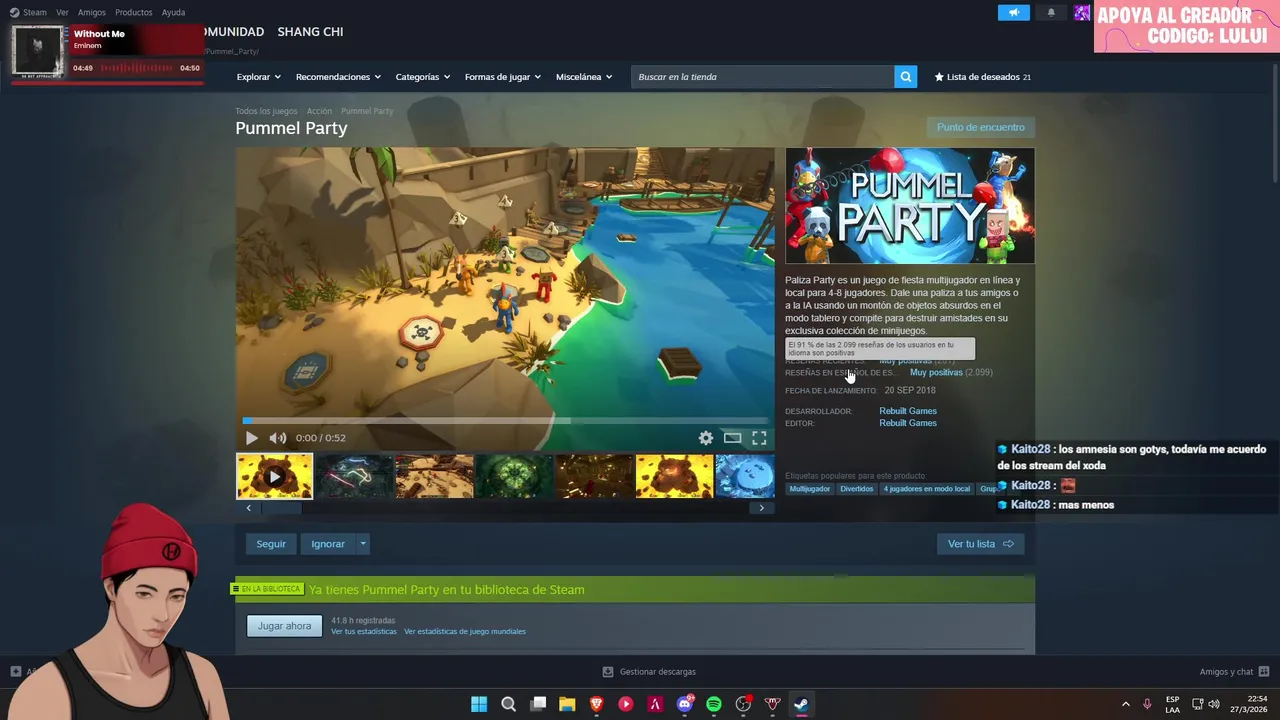The width and height of the screenshot is (1280, 720).
Task: Click the Ignorar button
Action: (x=328, y=544)
